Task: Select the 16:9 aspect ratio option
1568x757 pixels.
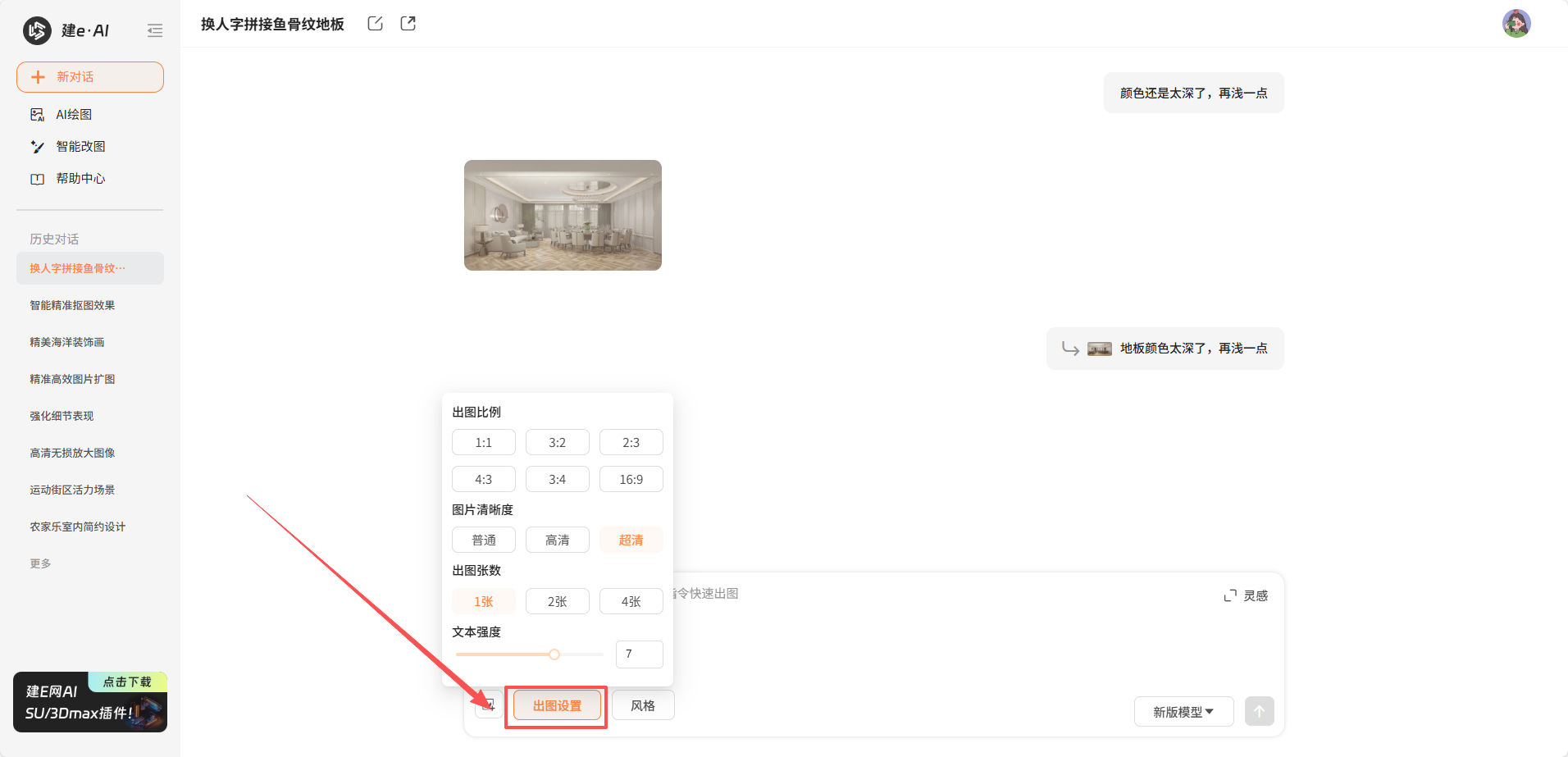Action: pyautogui.click(x=631, y=479)
